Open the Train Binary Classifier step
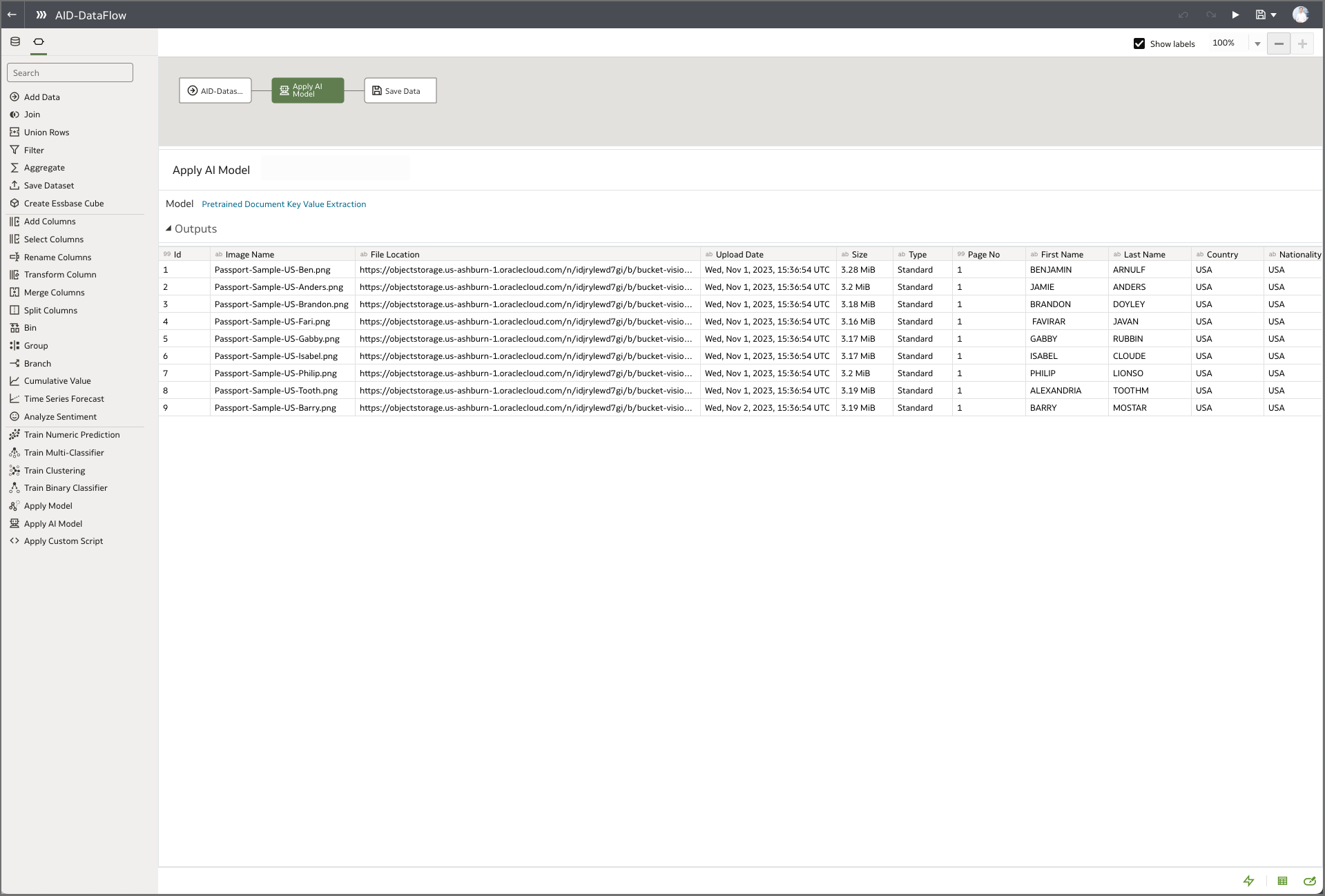 [x=66, y=487]
